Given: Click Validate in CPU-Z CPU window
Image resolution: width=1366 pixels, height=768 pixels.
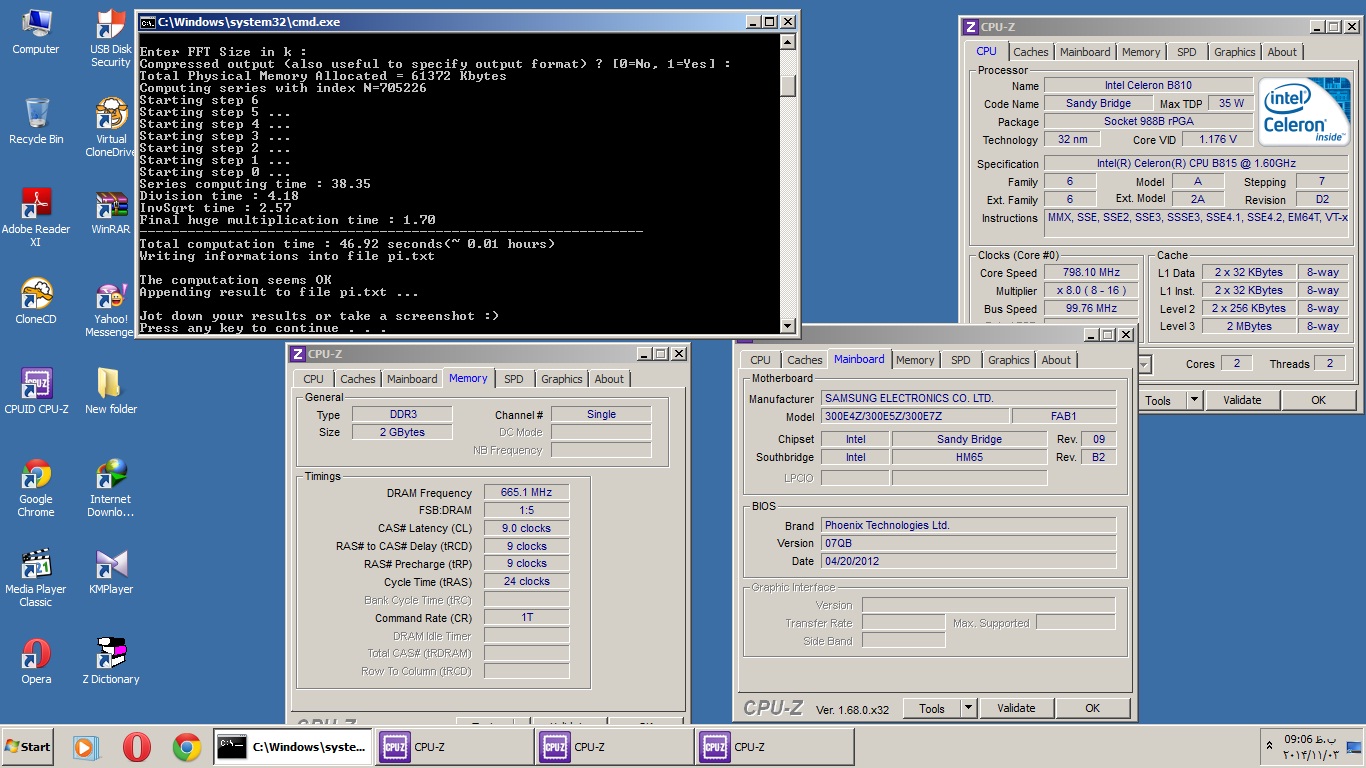Looking at the screenshot, I should coord(1242,400).
